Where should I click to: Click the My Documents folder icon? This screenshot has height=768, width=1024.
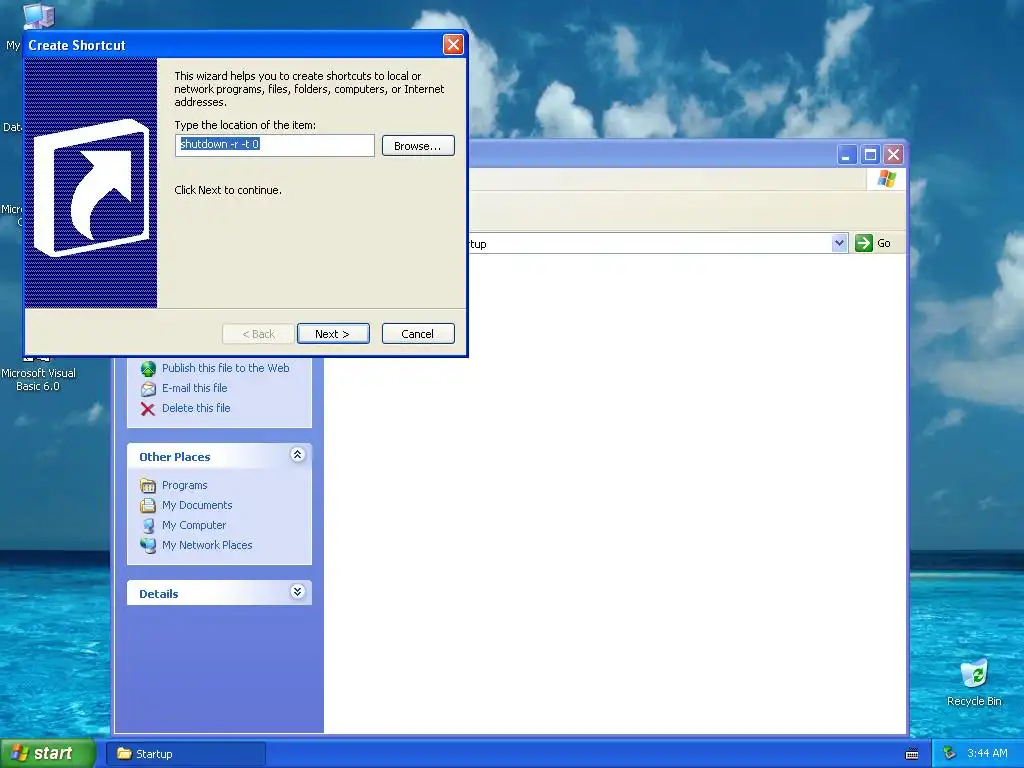coord(148,505)
